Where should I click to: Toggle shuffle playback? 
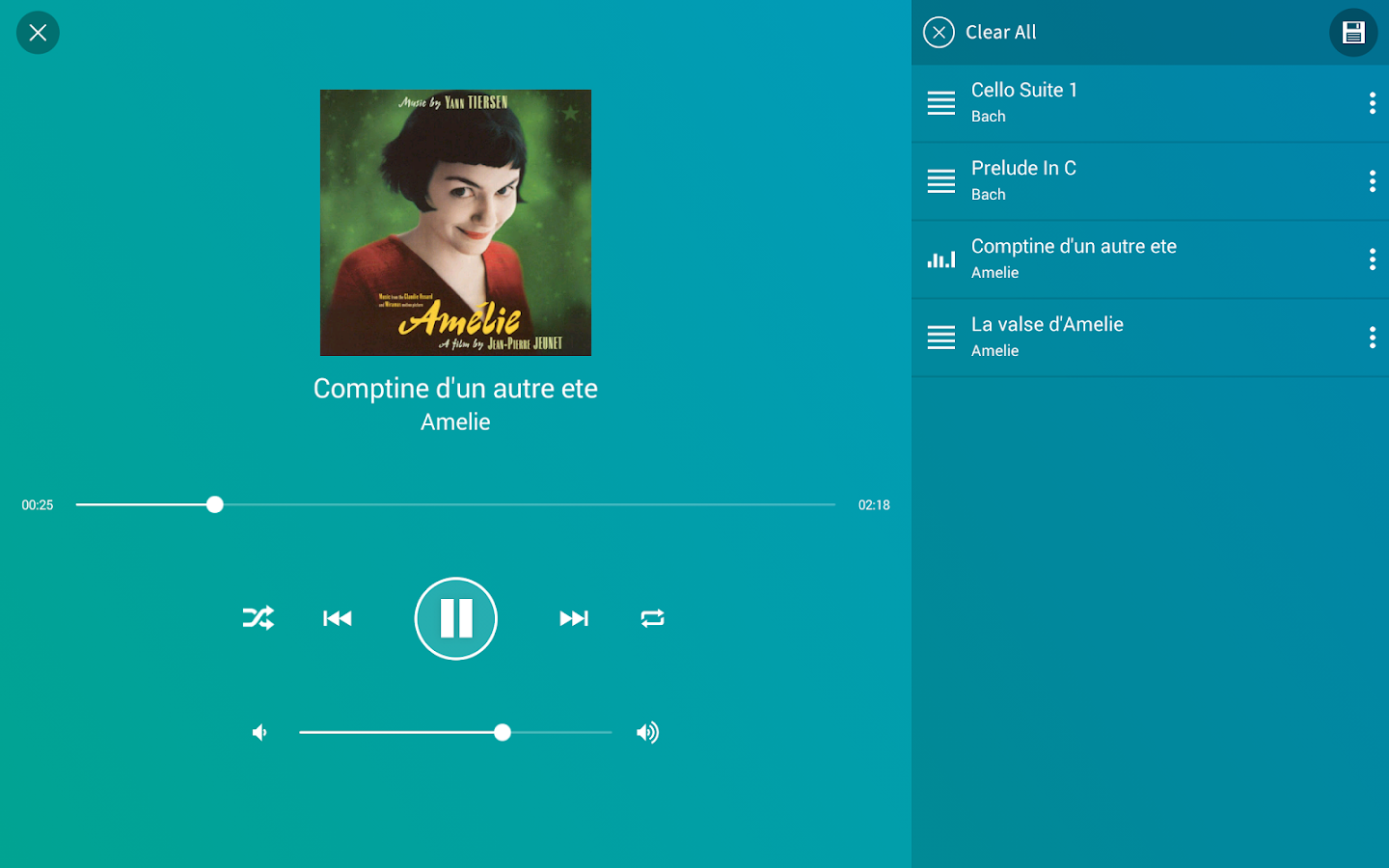click(x=259, y=618)
